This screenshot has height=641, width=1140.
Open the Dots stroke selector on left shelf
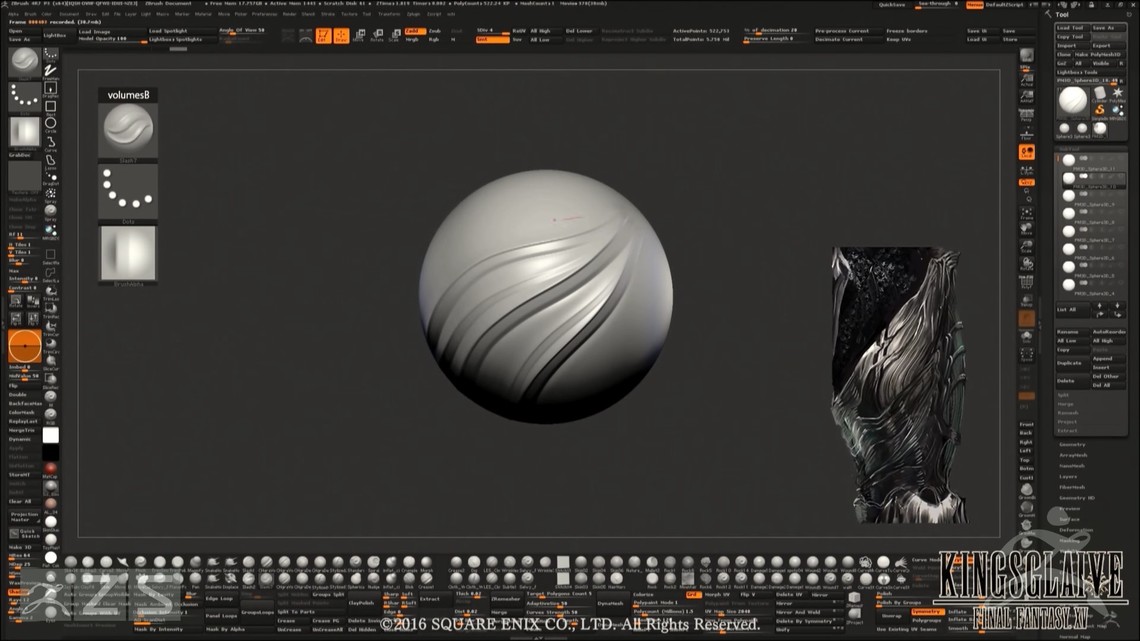click(25, 97)
